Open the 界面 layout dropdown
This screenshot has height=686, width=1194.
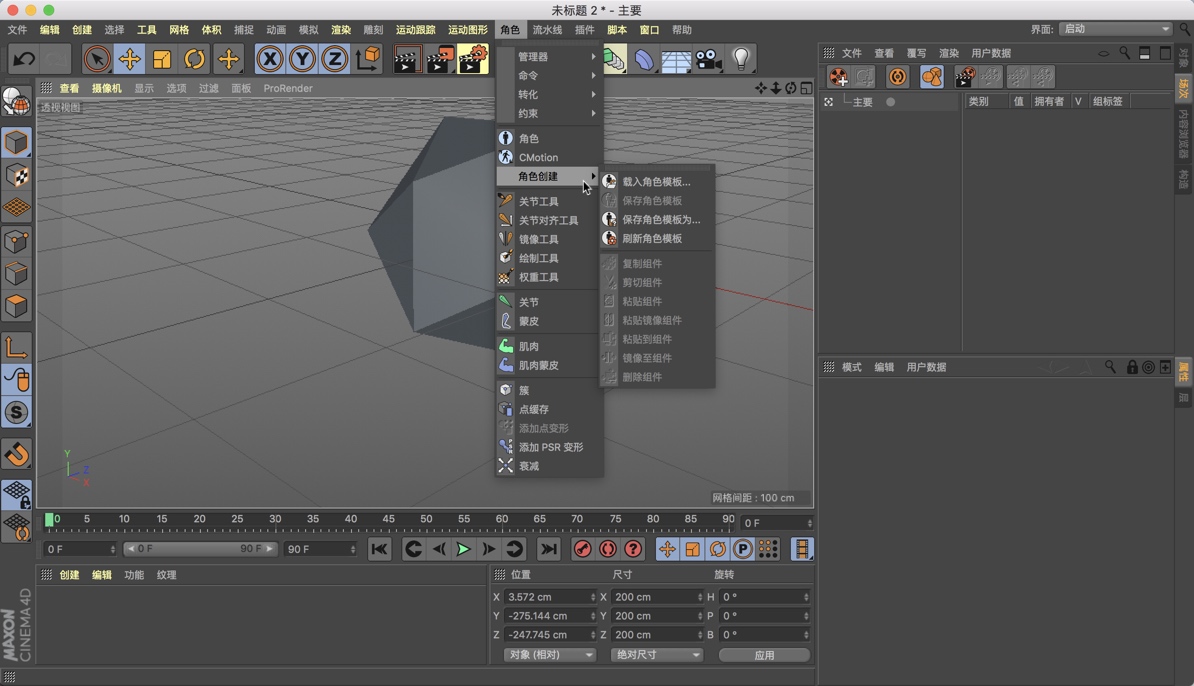1116,29
